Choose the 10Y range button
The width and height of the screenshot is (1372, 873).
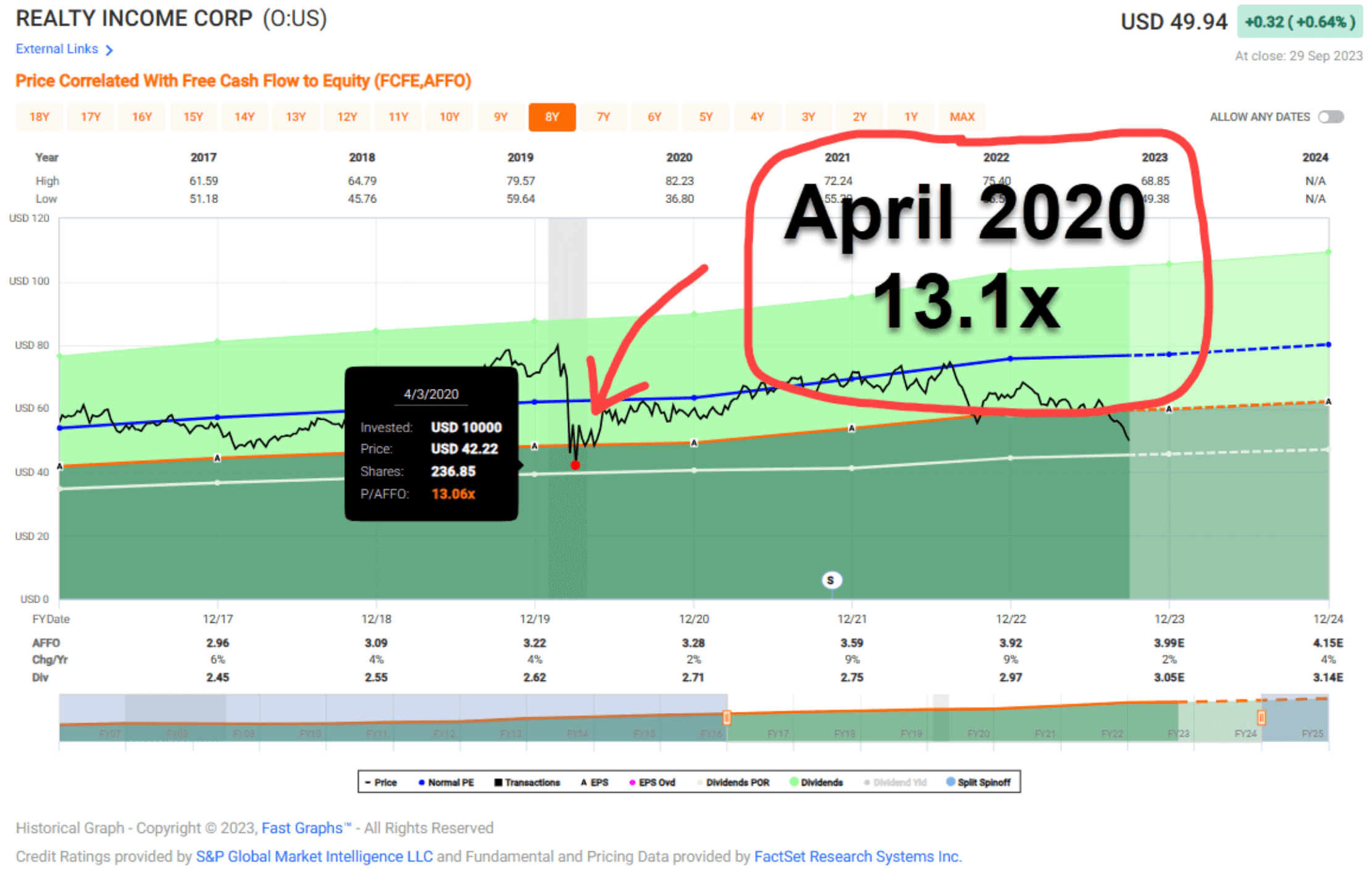pos(450,117)
